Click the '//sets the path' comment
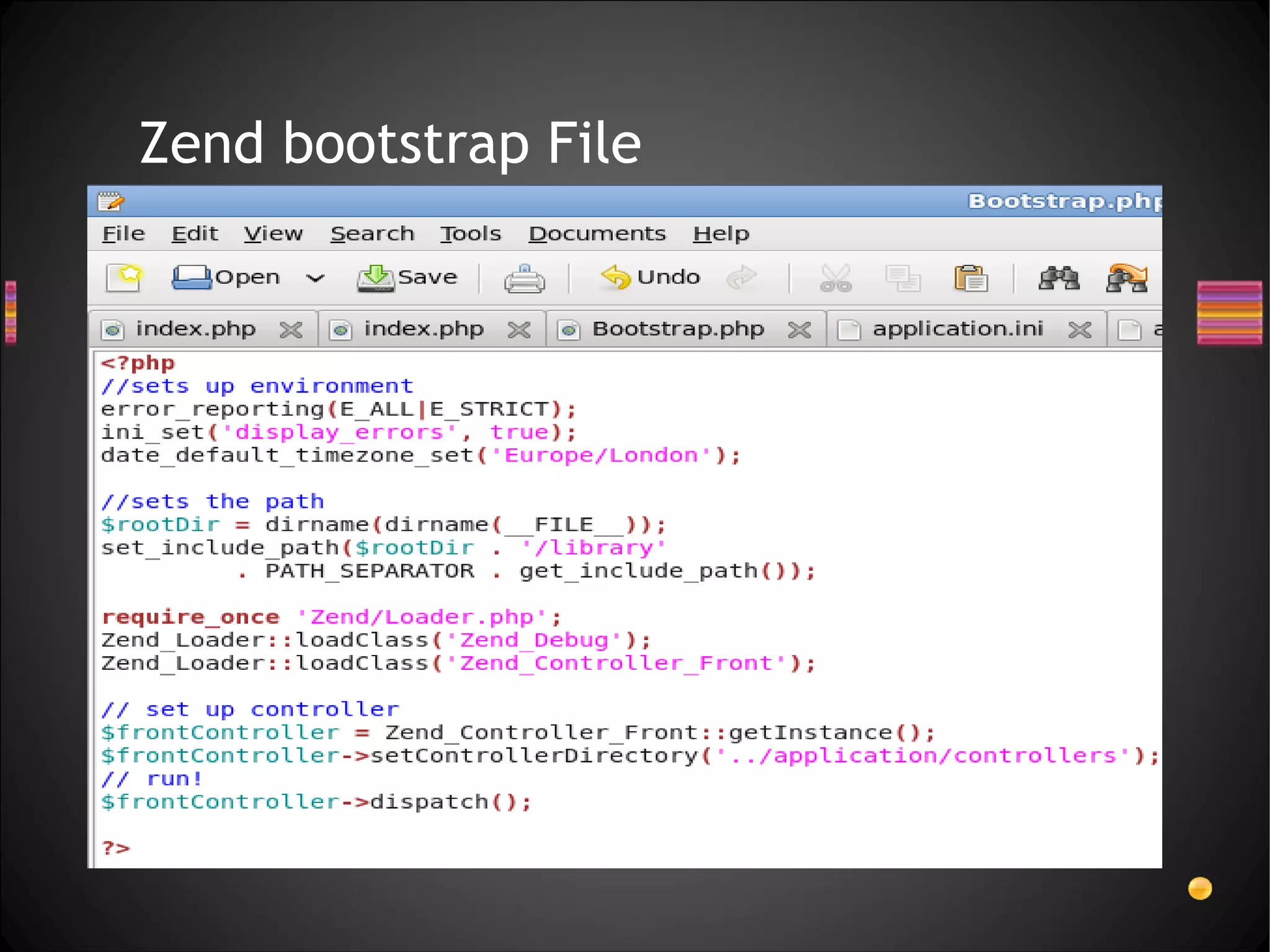The image size is (1270, 952). coord(213,502)
